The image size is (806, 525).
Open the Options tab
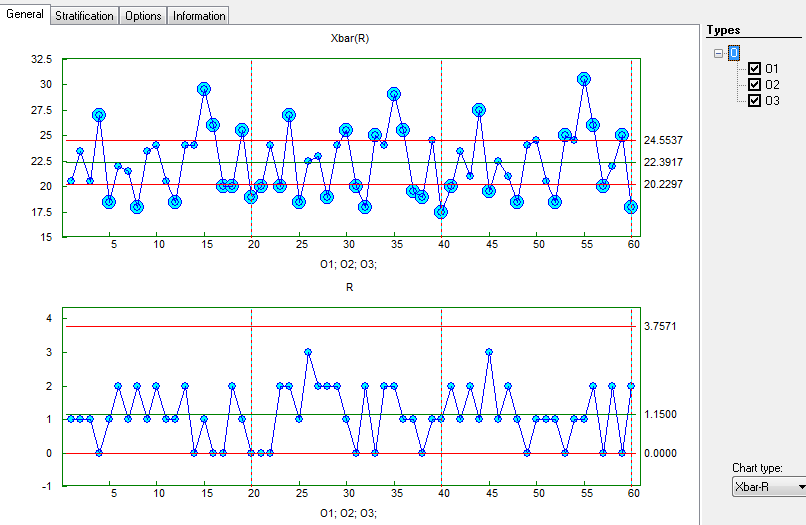point(143,16)
